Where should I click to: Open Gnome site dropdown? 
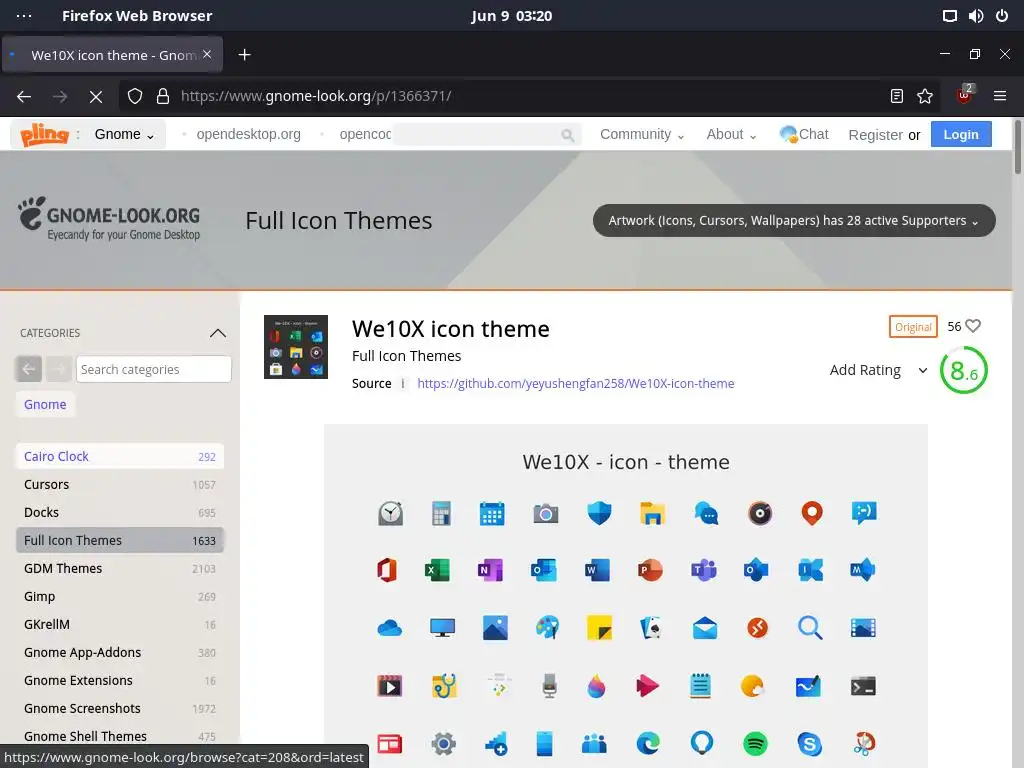pos(124,135)
